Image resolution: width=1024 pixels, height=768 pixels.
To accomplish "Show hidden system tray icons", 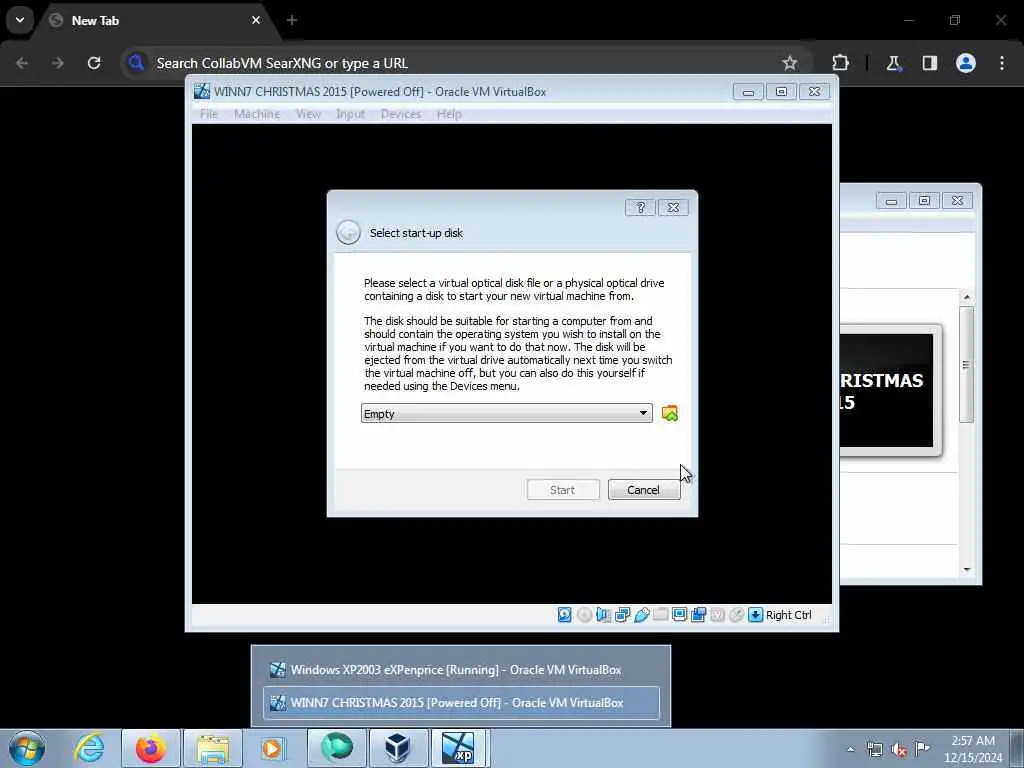I will [x=850, y=749].
